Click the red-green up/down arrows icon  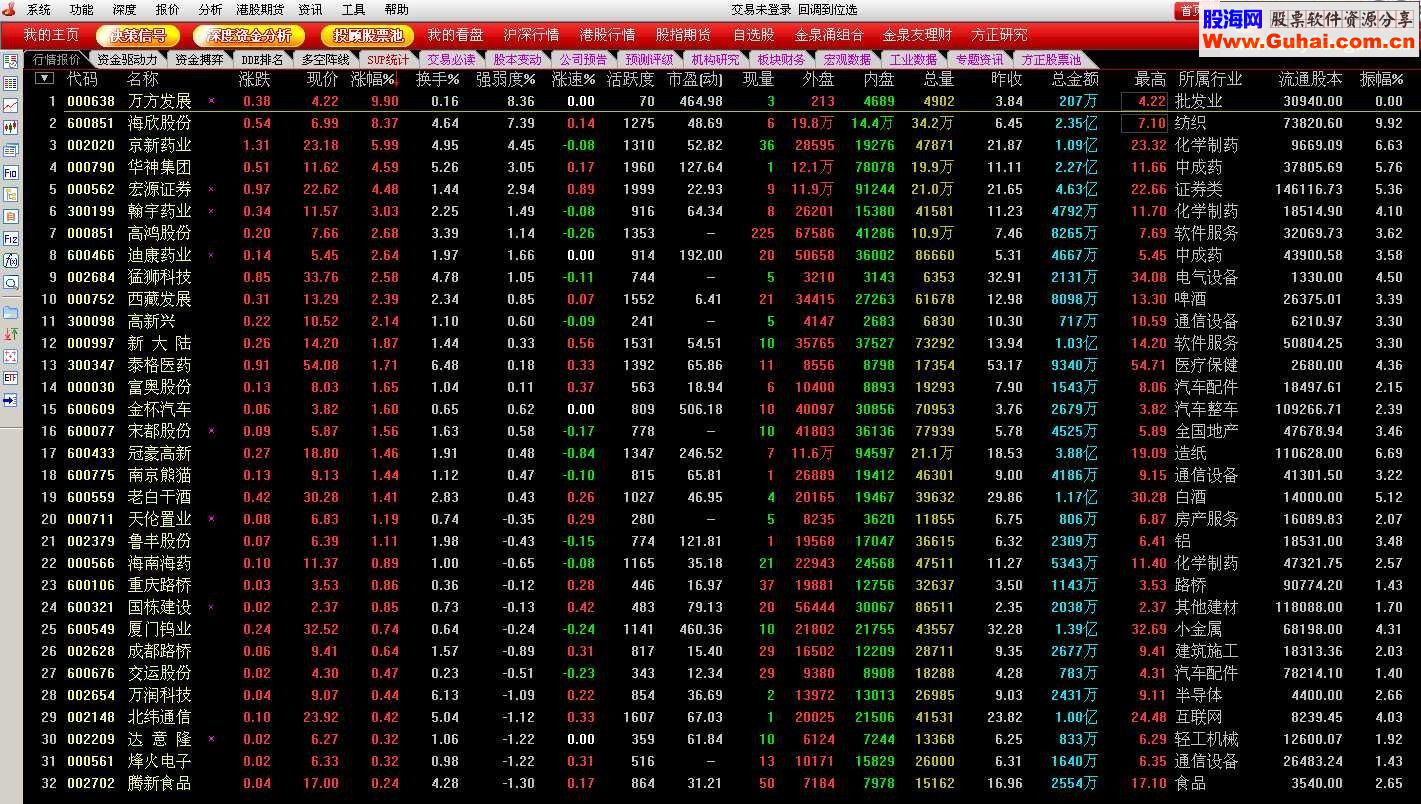coord(11,334)
